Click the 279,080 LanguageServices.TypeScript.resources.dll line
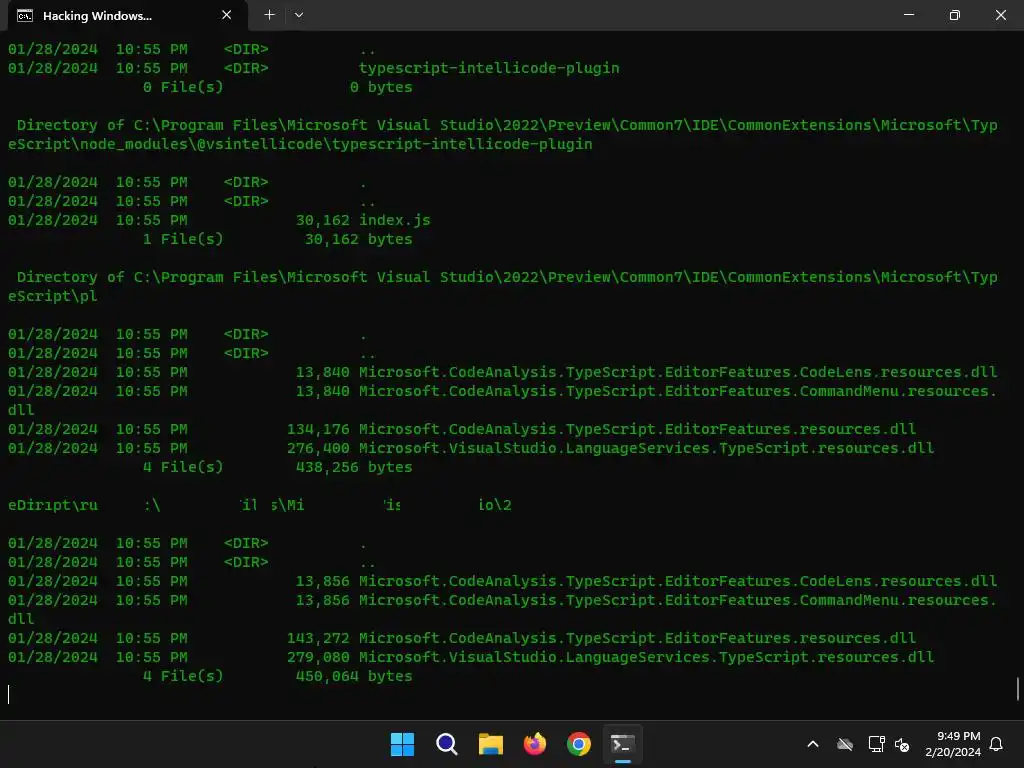 [x=471, y=657]
